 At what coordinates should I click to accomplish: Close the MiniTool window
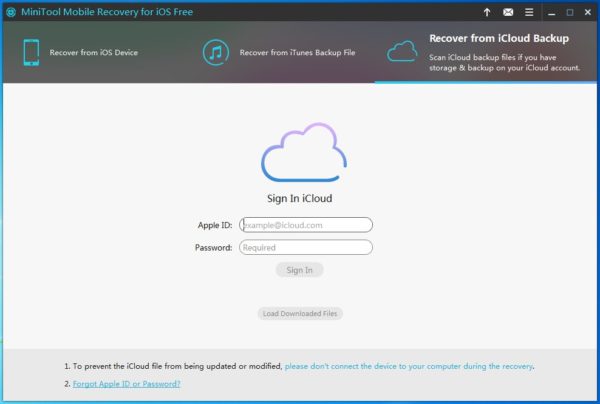click(588, 12)
